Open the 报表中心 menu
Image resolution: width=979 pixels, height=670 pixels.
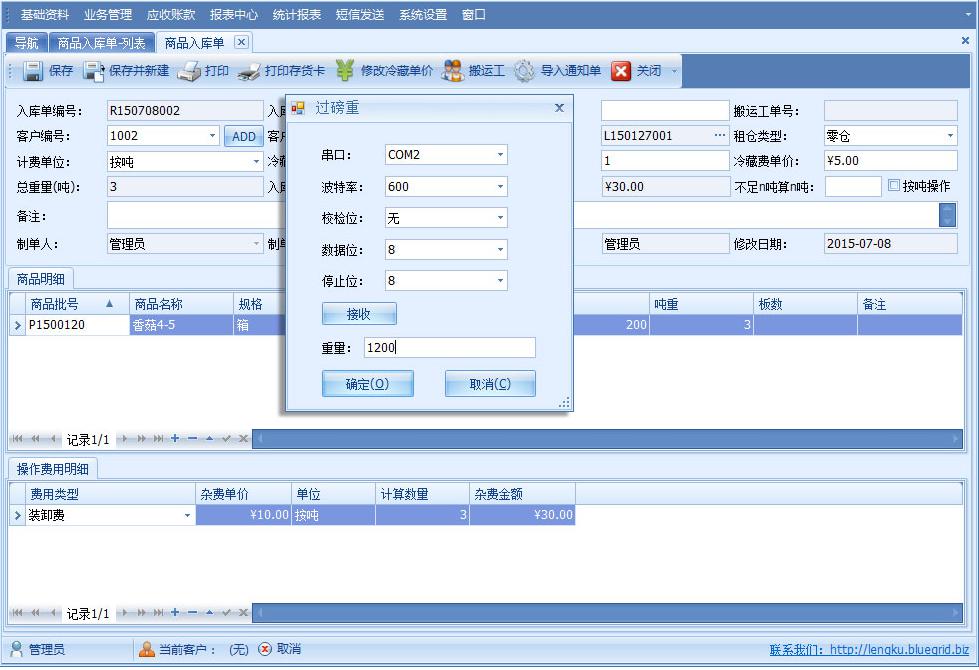pyautogui.click(x=233, y=15)
